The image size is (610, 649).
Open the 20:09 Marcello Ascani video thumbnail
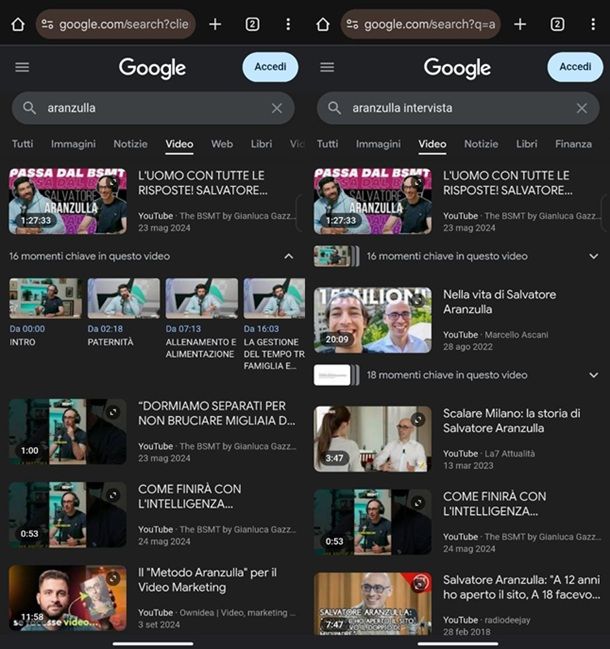coord(372,320)
